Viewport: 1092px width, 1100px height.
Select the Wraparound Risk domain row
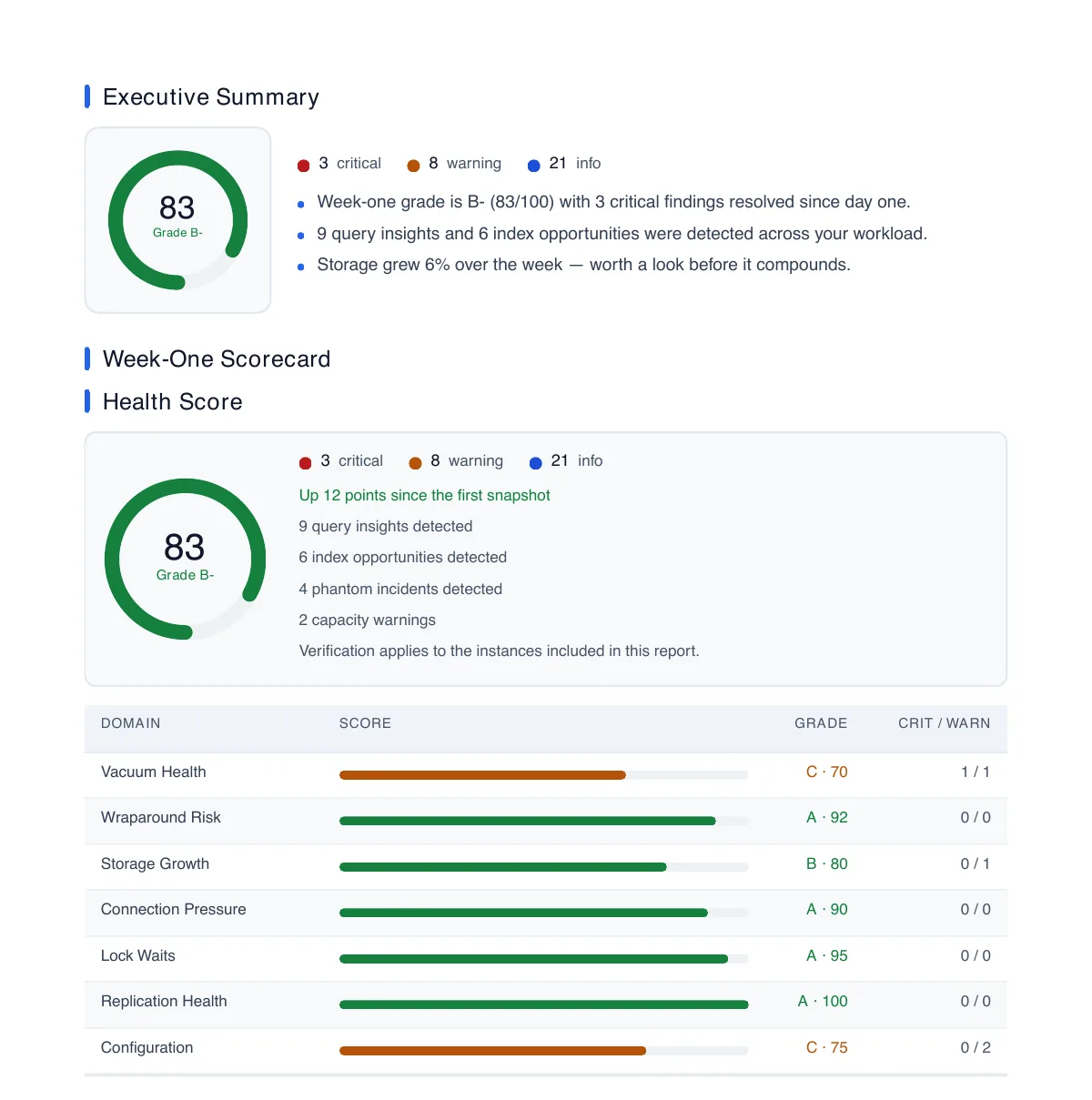click(x=546, y=822)
